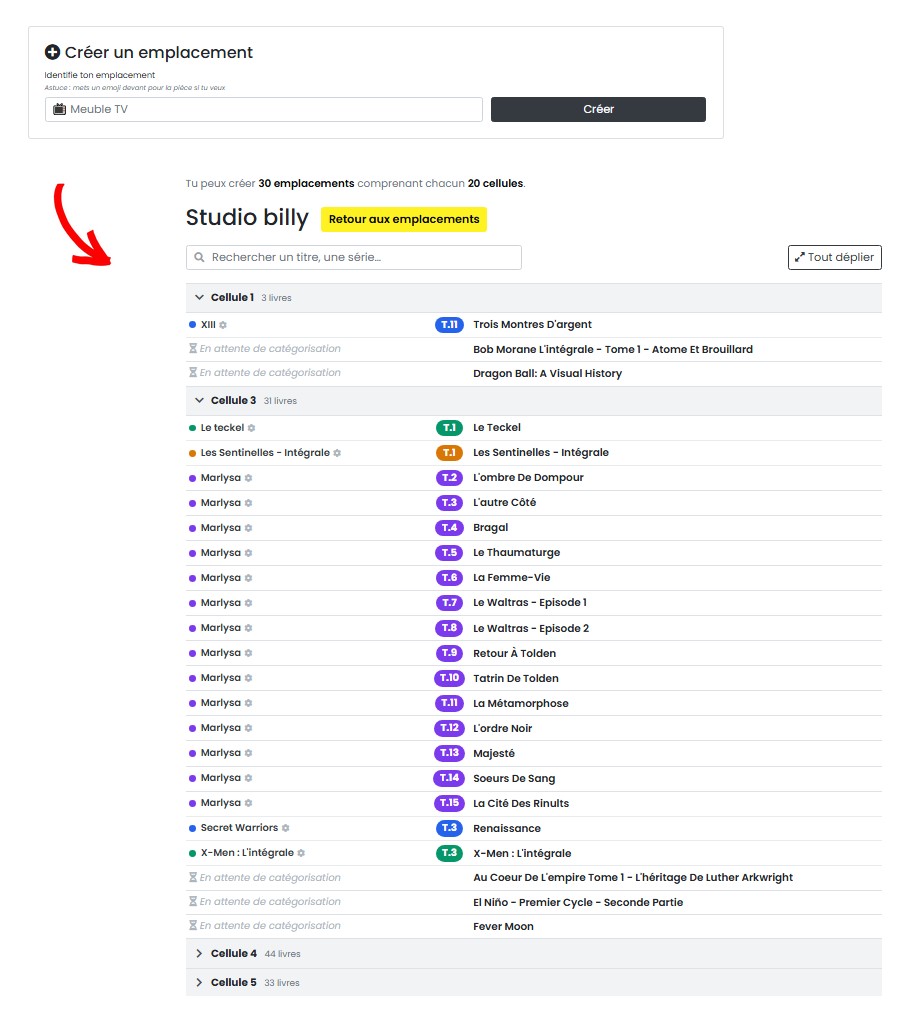Click gear icon on Marlysa row Majesté
911x1009 pixels.
pos(248,753)
